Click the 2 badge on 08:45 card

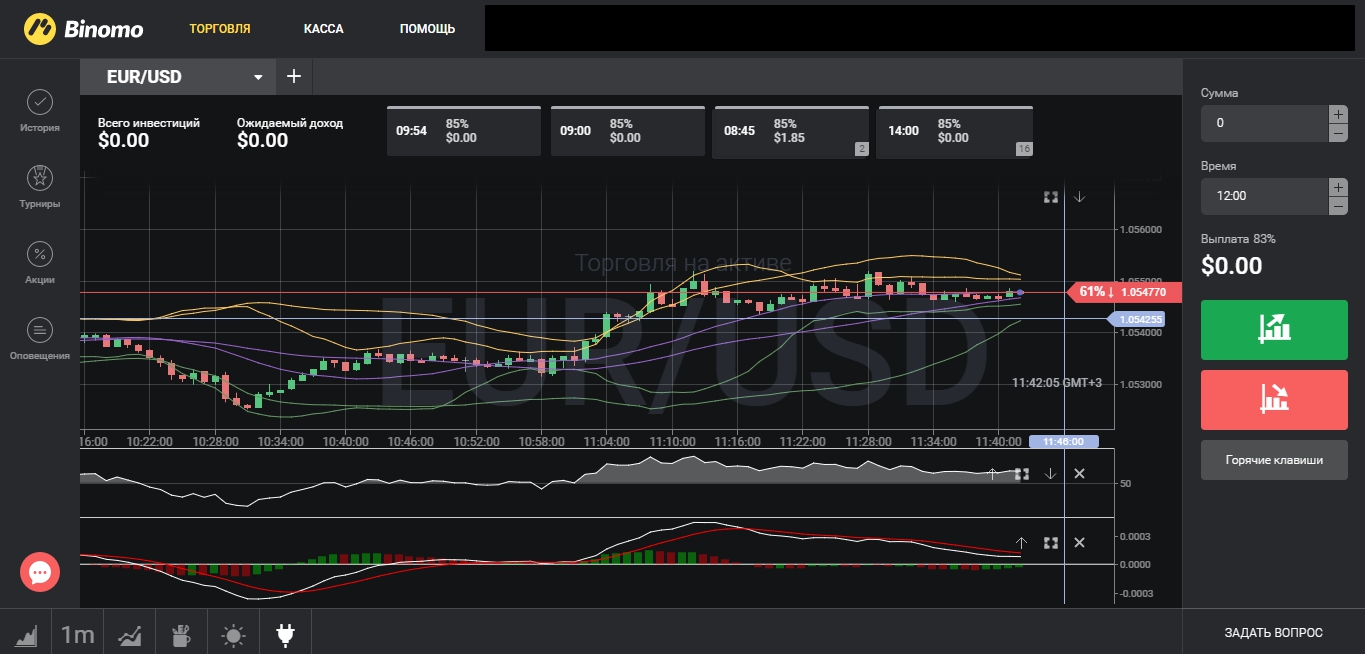point(860,149)
